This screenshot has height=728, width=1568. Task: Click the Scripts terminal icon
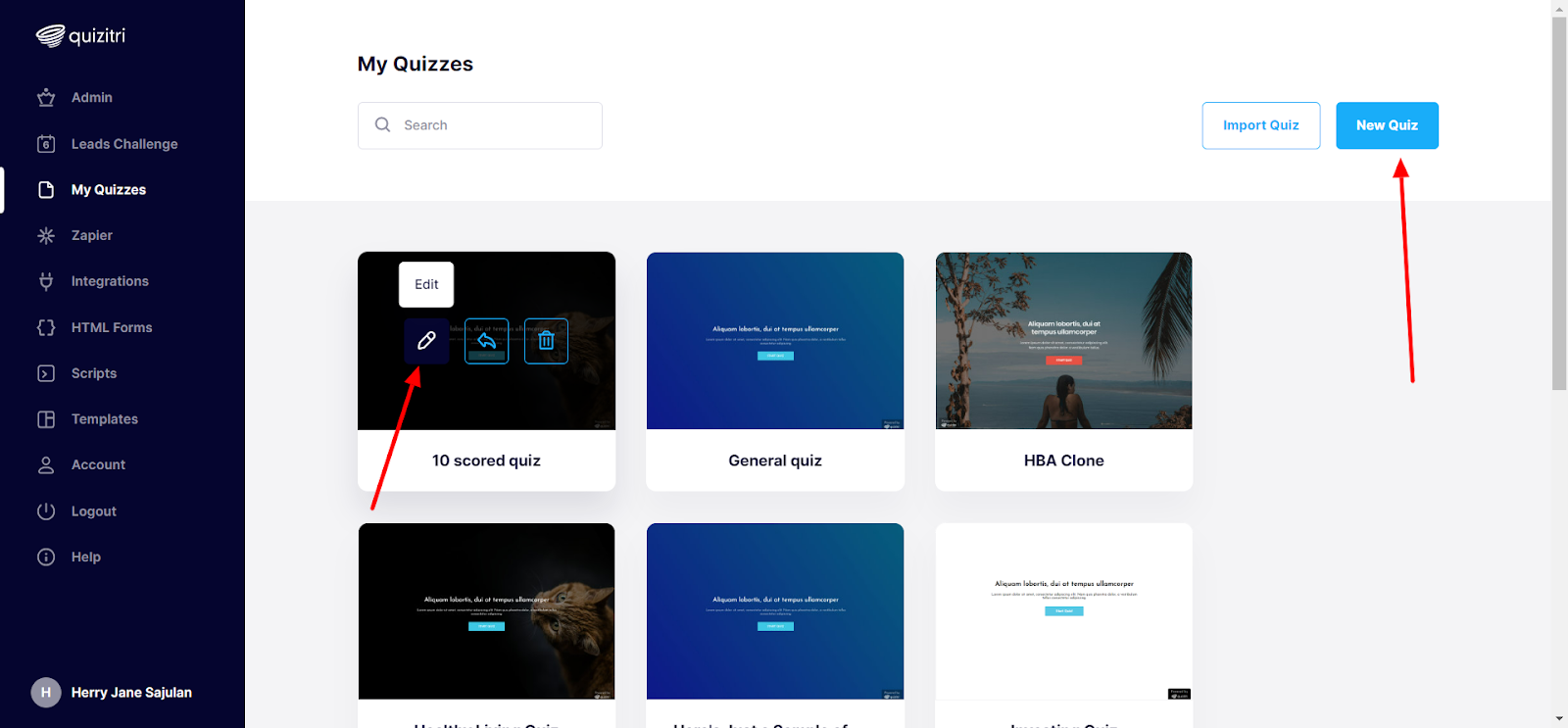point(46,373)
